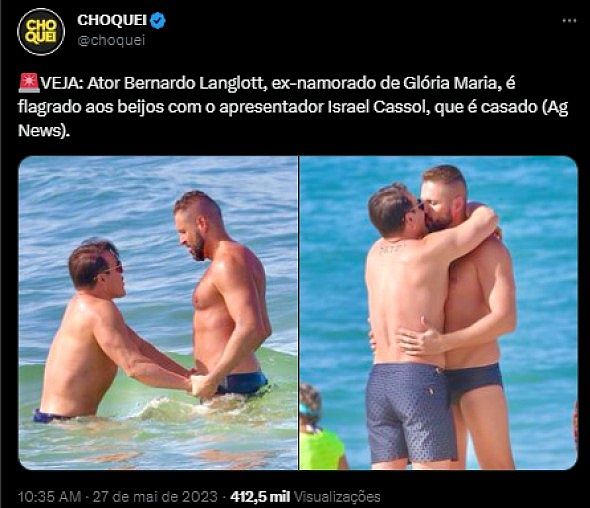This screenshot has height=508, width=590.
Task: Click the 412,5 mil view count
Action: coord(260,496)
